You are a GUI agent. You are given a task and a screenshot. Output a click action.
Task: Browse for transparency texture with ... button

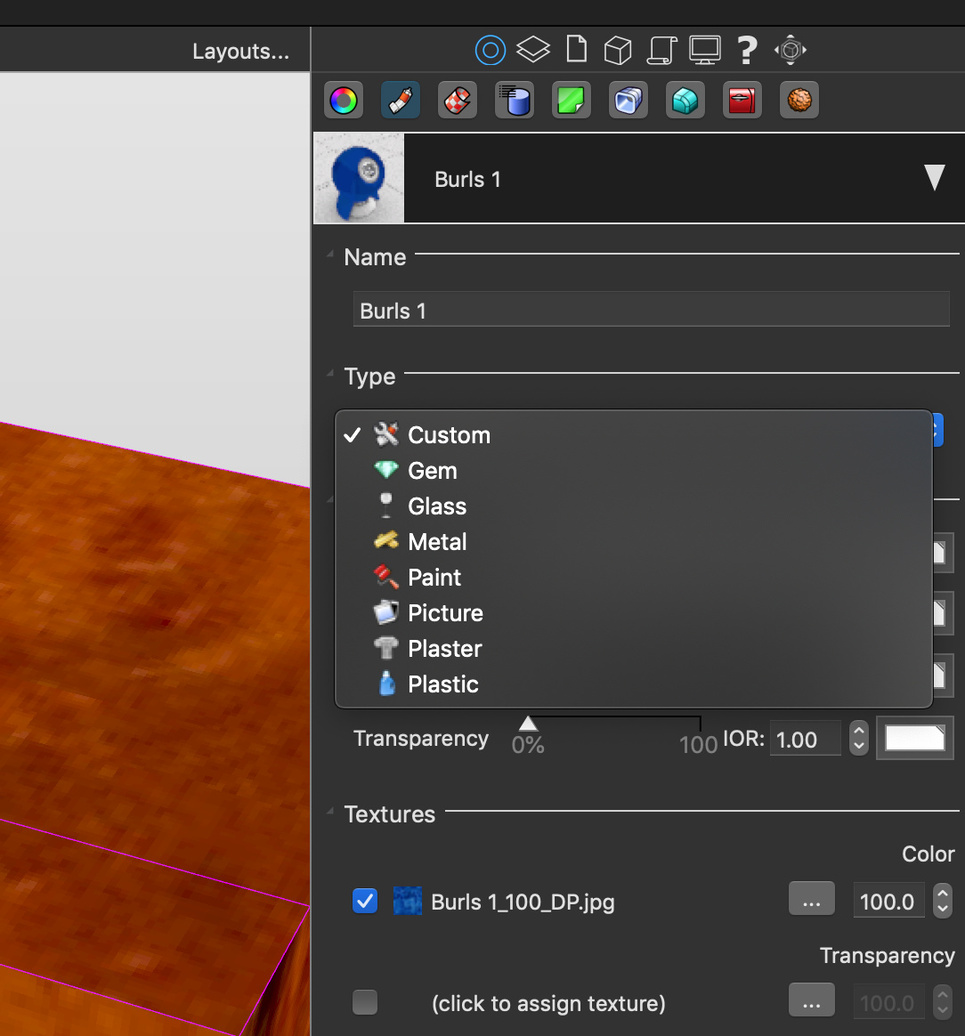[x=811, y=1000]
